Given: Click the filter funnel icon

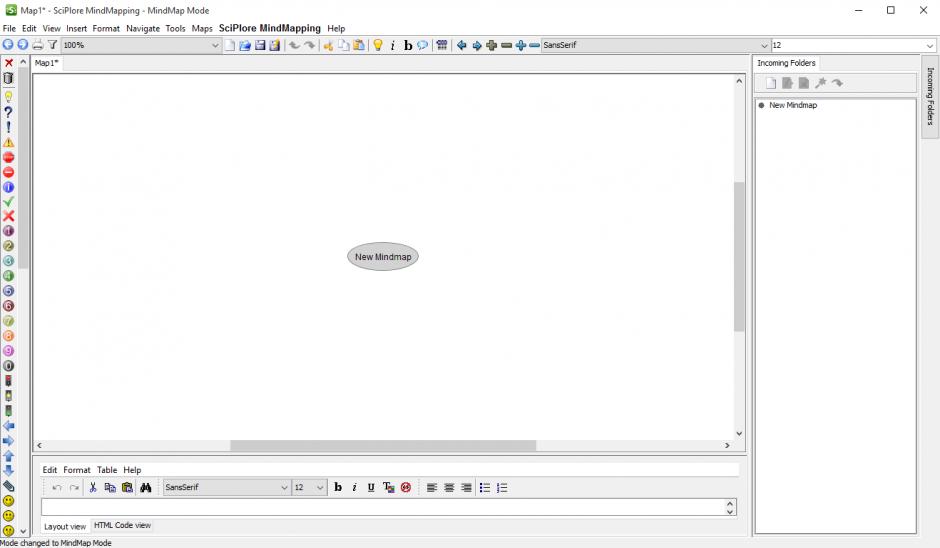Looking at the screenshot, I should click(52, 44).
